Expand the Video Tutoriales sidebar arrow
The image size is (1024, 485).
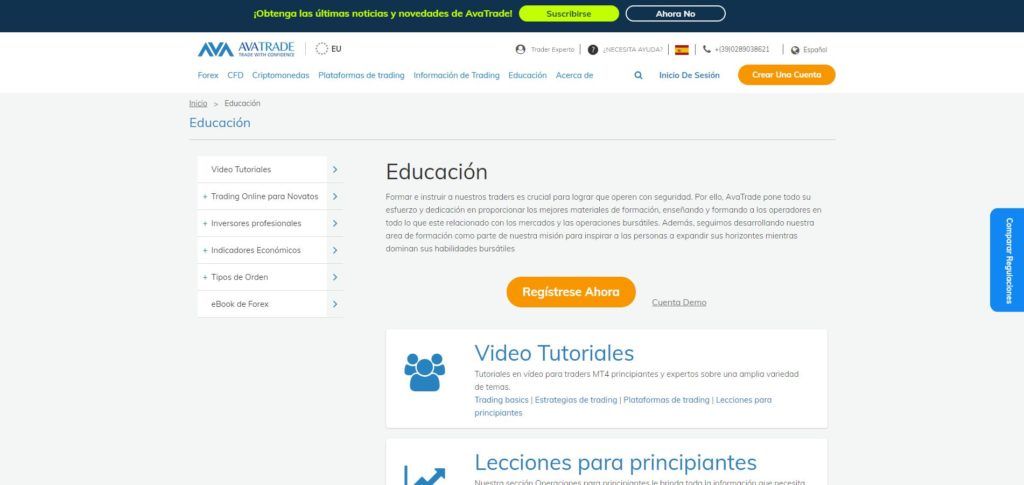(335, 169)
